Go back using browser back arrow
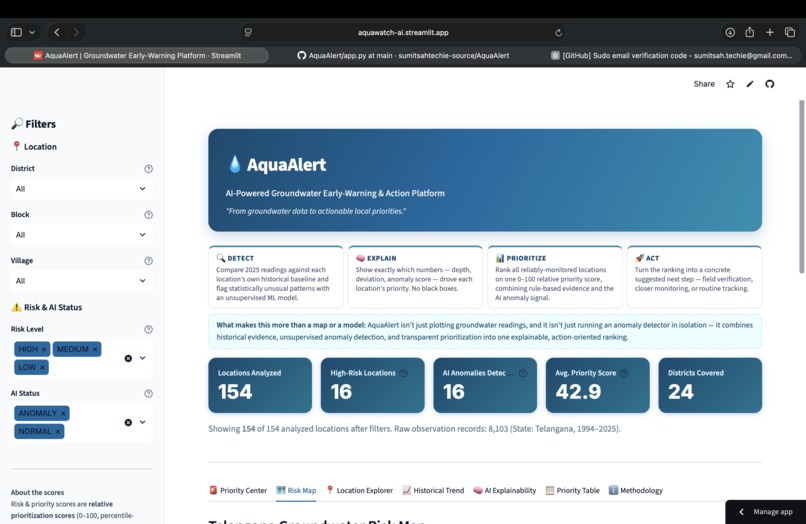The height and width of the screenshot is (524, 806). [57, 32]
